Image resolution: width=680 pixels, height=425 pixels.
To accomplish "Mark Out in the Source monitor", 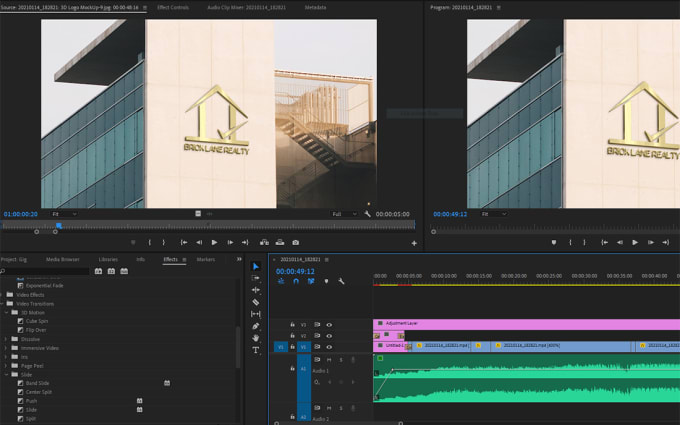I will 163,242.
